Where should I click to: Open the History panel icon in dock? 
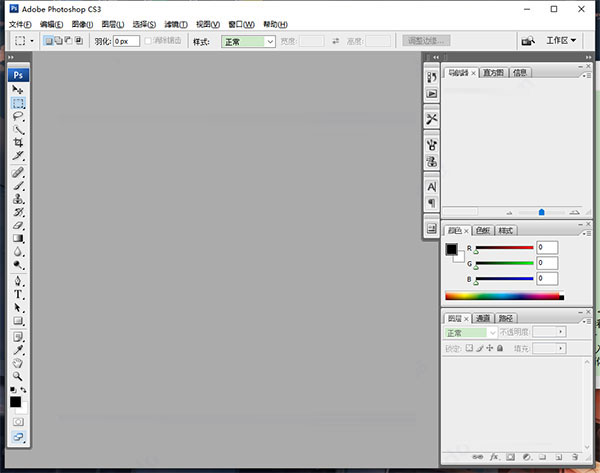(432, 77)
